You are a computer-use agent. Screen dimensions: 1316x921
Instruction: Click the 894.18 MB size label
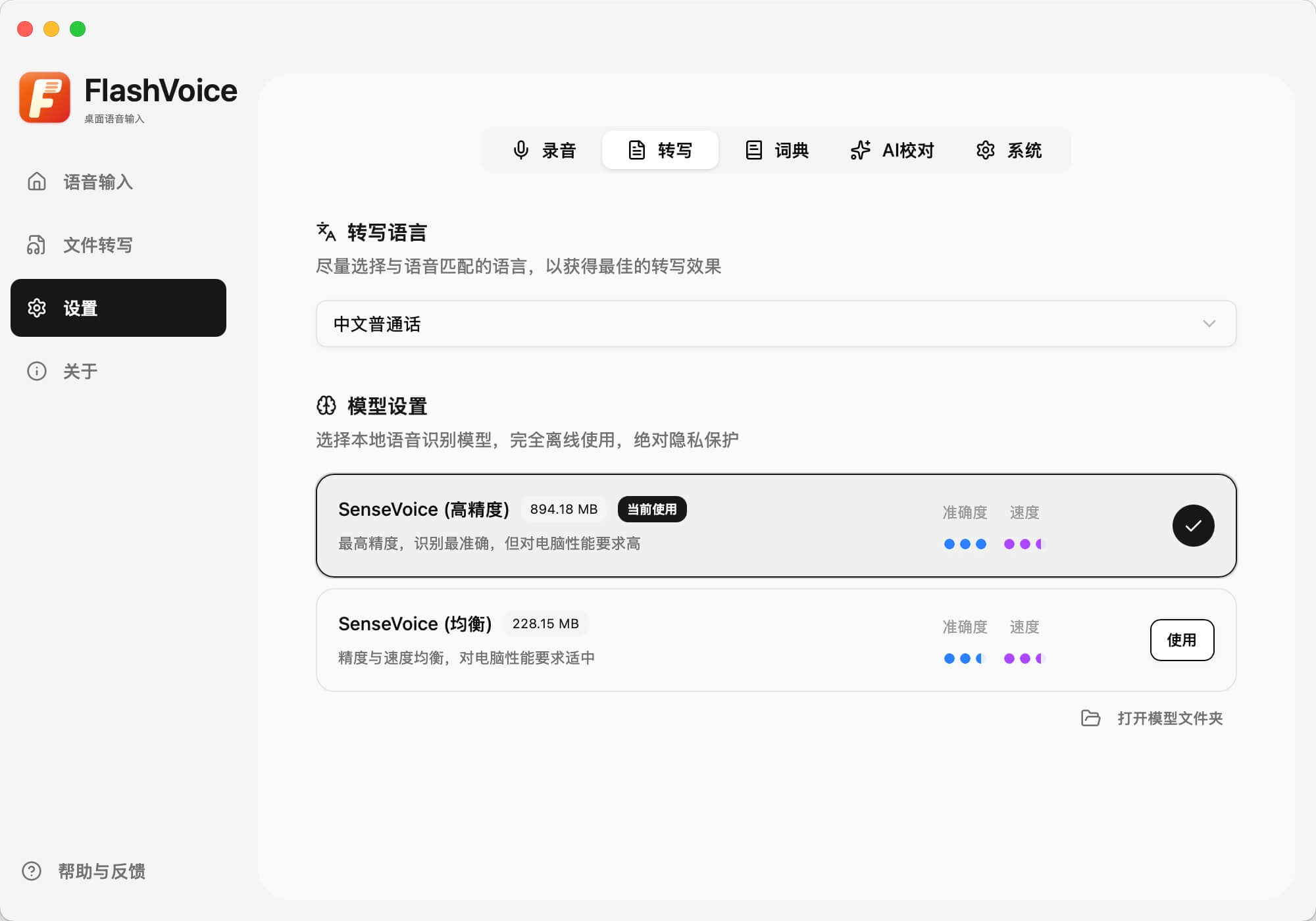pos(564,509)
